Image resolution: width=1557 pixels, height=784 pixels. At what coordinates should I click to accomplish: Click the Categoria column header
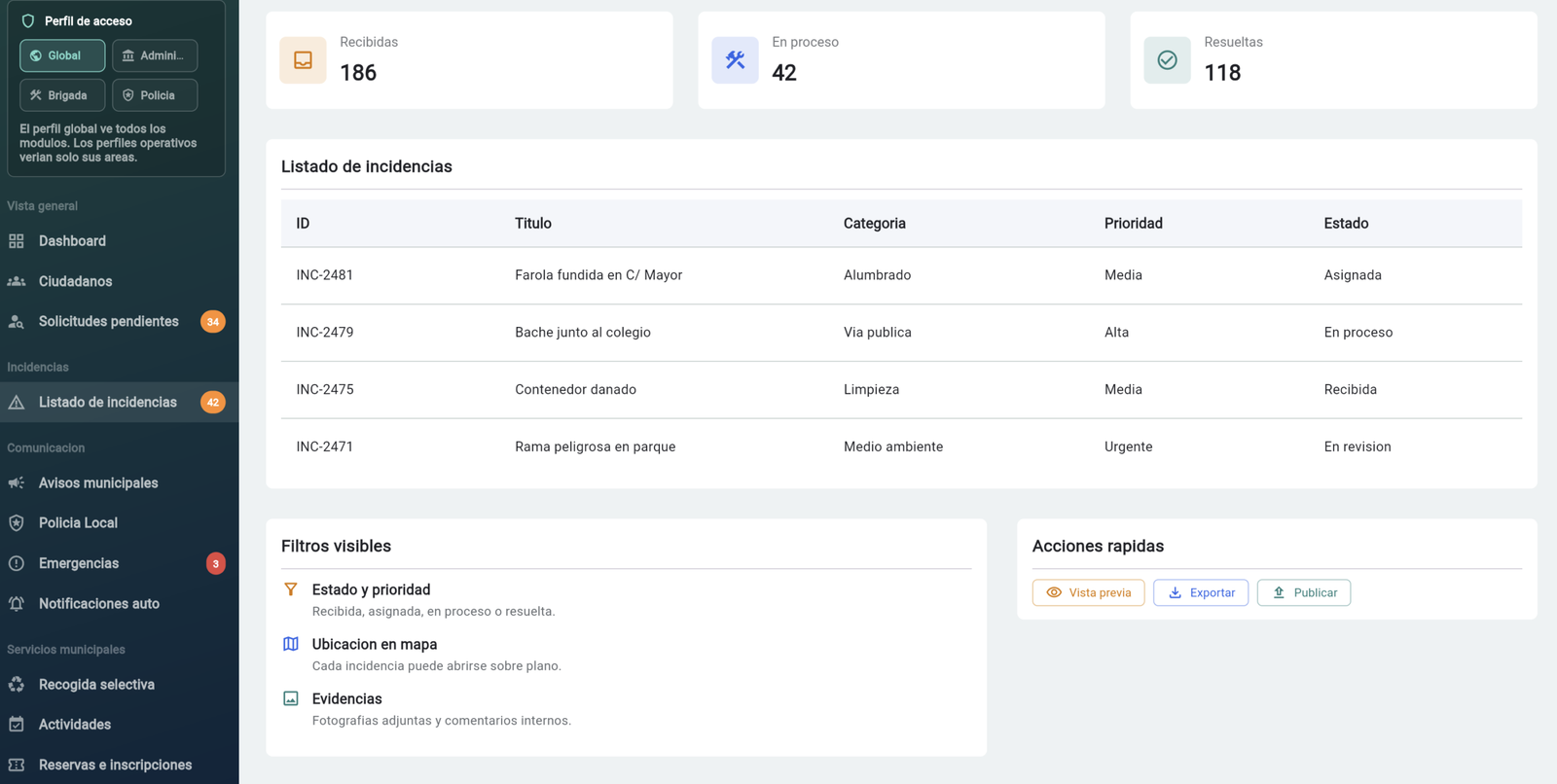[x=875, y=224]
